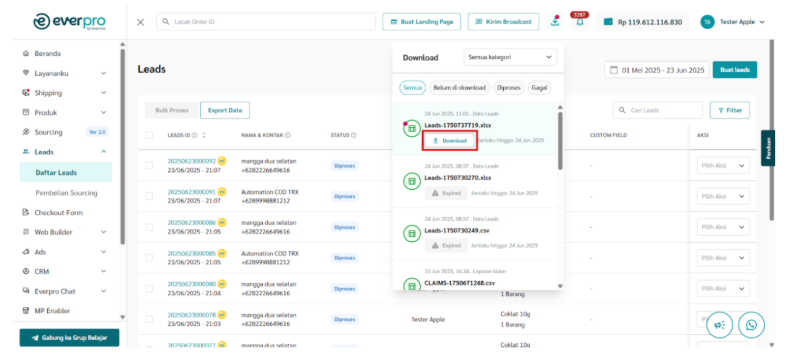Open the notifications bell icon
The height and width of the screenshot is (360, 789).
[x=580, y=22]
